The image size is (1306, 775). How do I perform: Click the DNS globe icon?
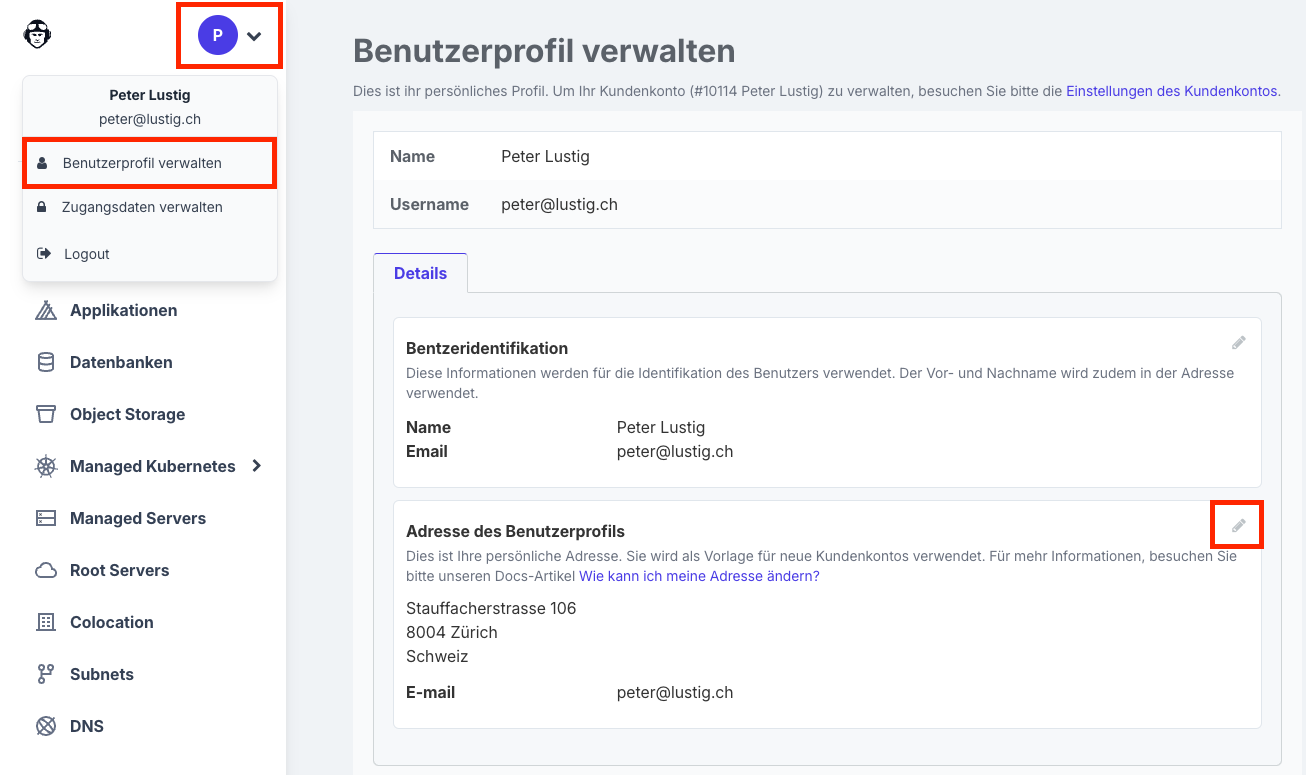click(46, 727)
